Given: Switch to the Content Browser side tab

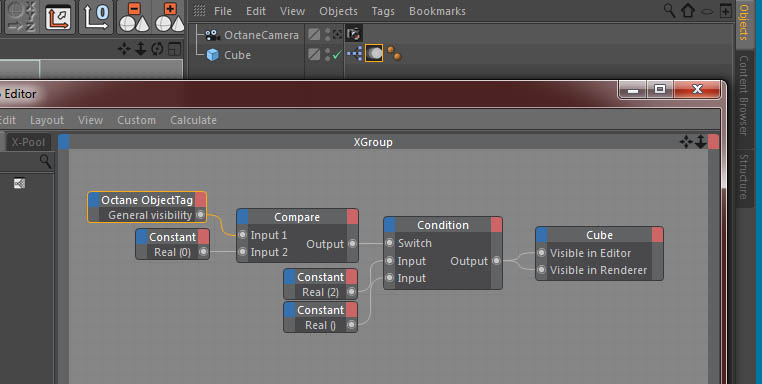Looking at the screenshot, I should (x=744, y=95).
